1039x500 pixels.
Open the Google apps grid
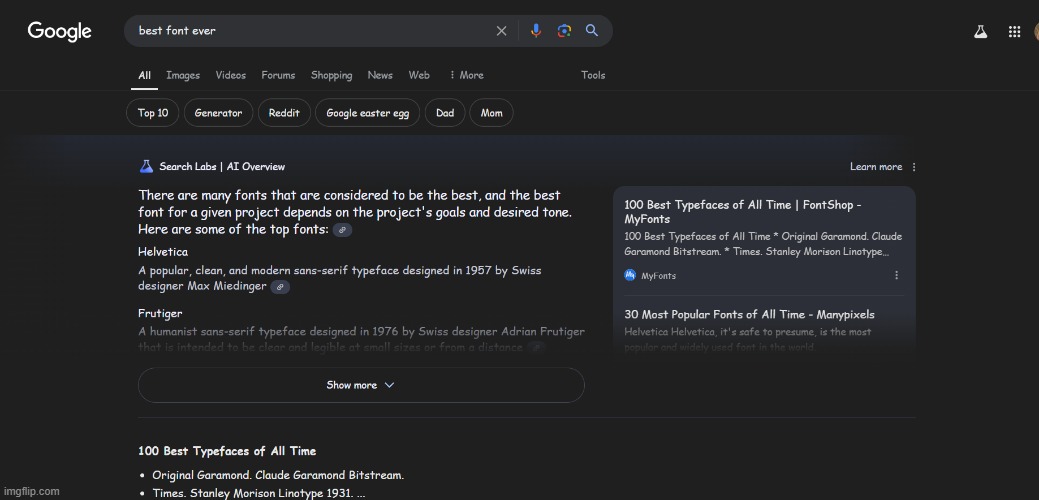tap(1014, 32)
